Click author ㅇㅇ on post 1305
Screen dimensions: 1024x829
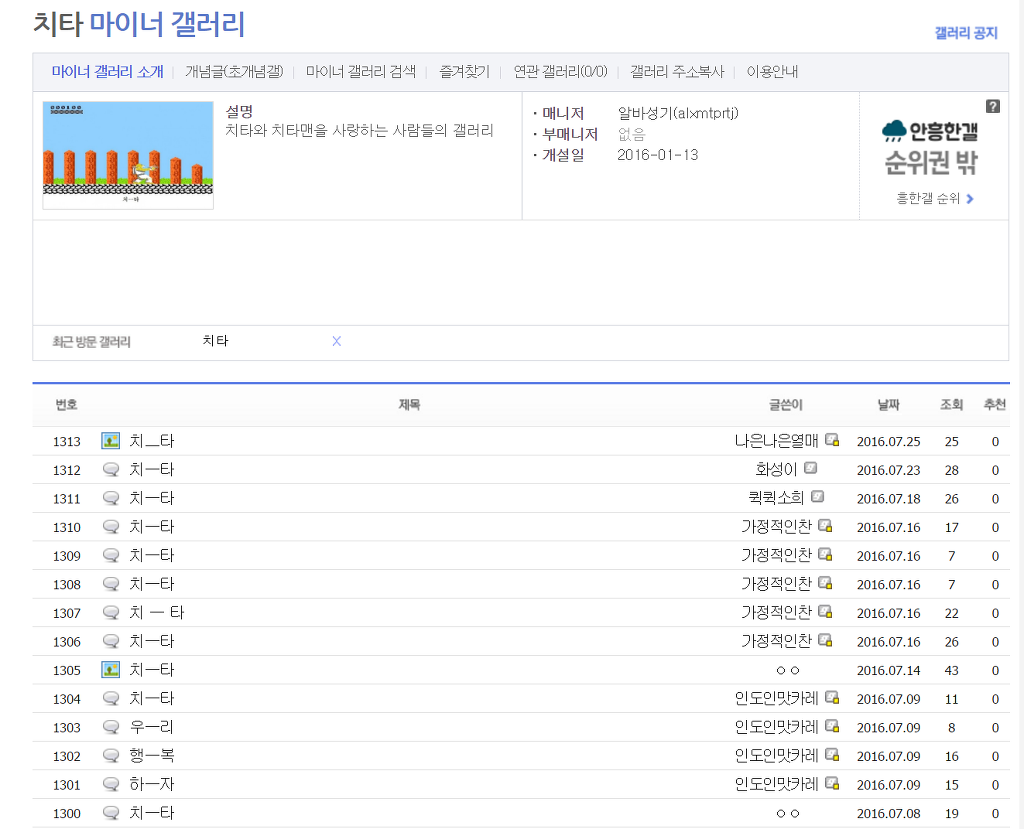pyautogui.click(x=788, y=670)
